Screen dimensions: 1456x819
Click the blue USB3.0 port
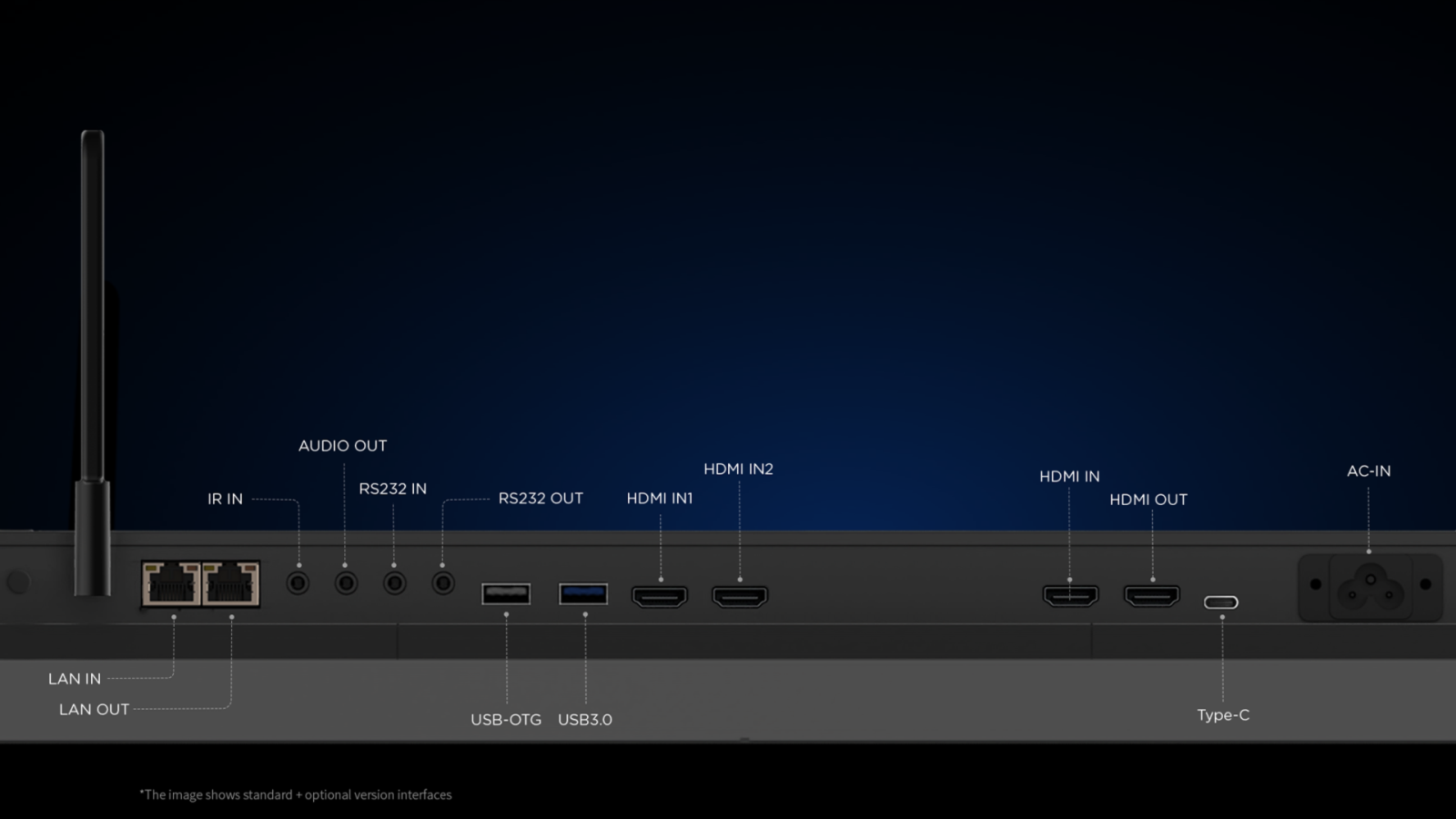click(x=583, y=594)
